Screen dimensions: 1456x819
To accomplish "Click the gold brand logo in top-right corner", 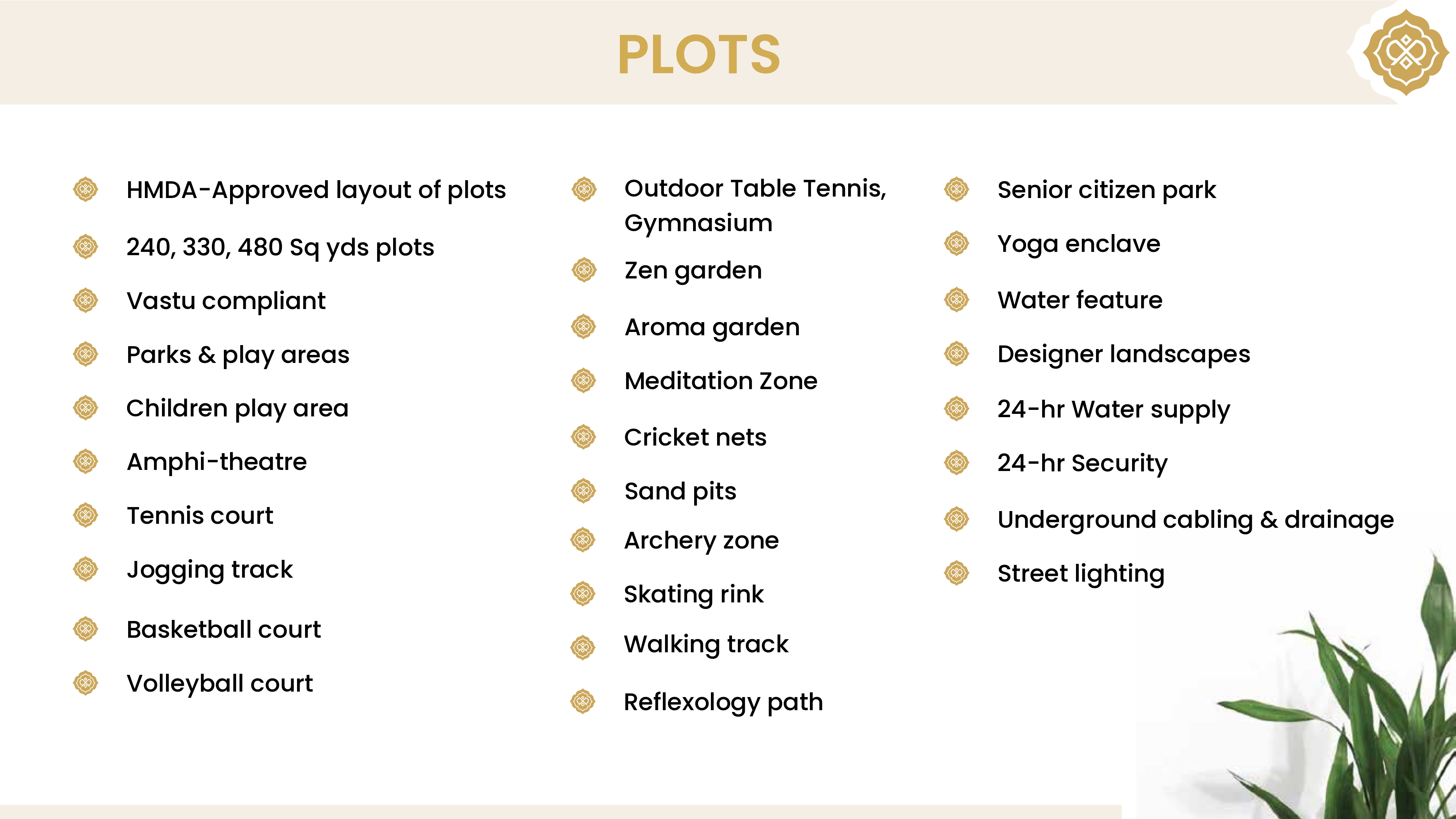I will pos(1405,52).
